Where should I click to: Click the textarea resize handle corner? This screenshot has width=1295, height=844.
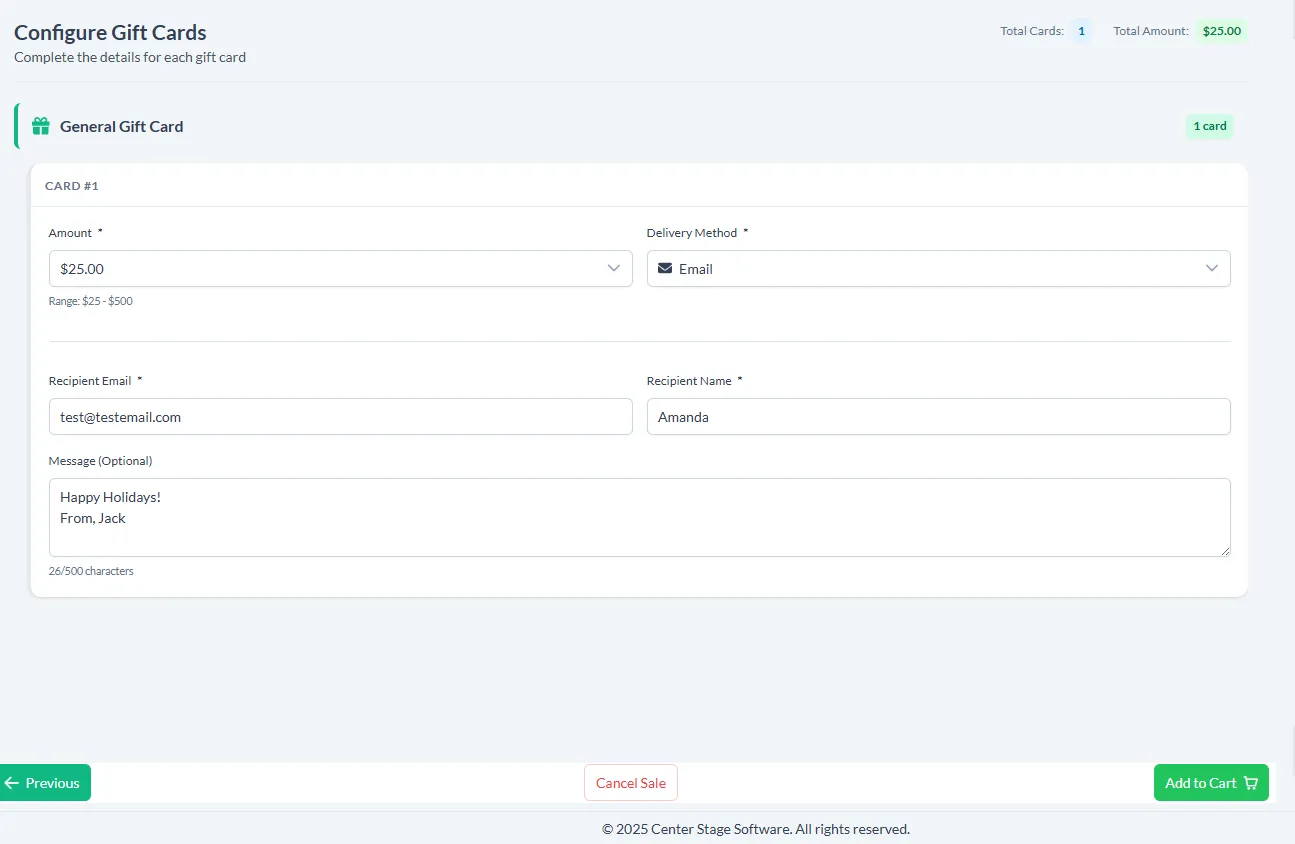click(1225, 551)
